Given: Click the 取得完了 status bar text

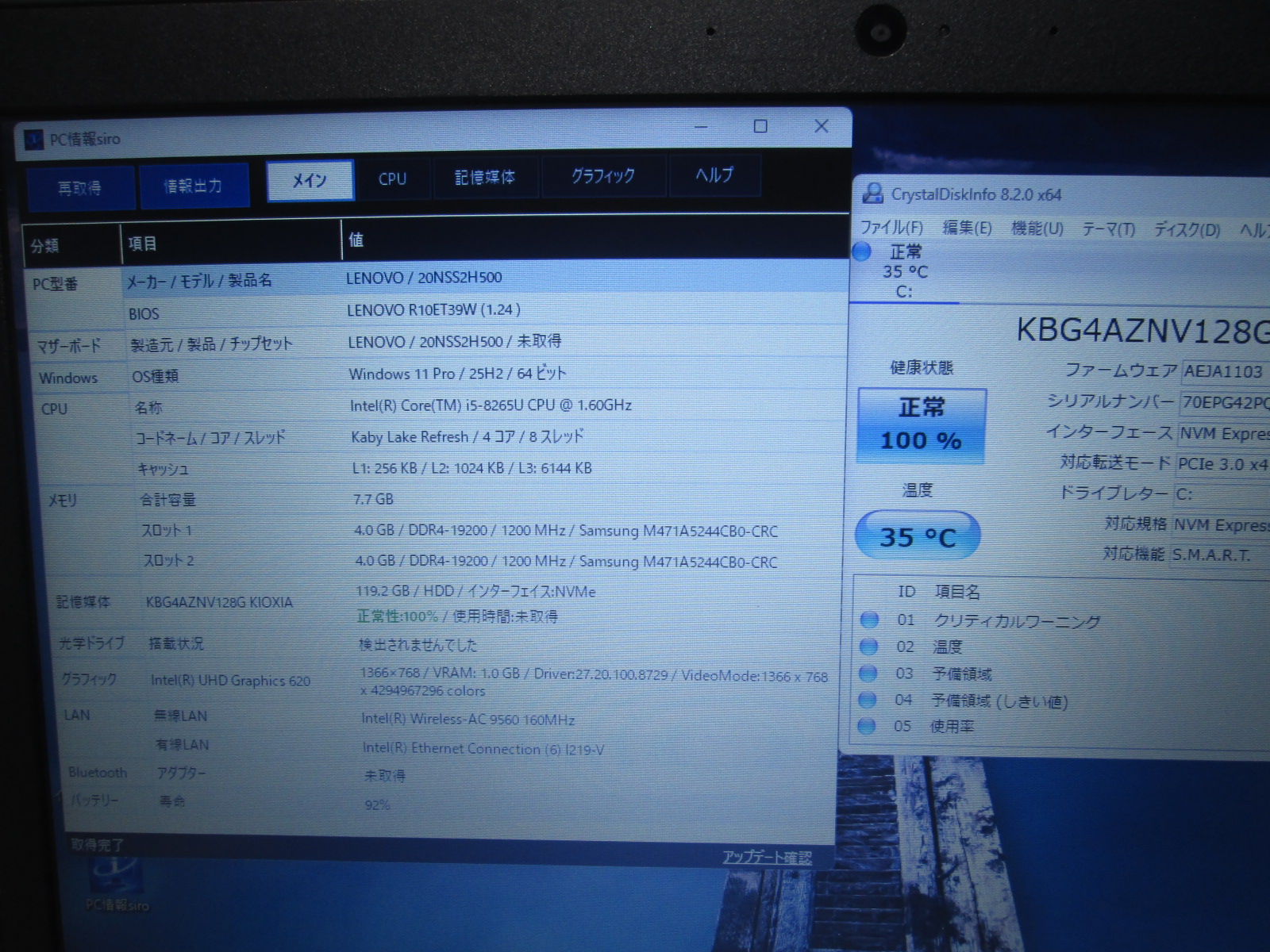Looking at the screenshot, I should (x=97, y=845).
